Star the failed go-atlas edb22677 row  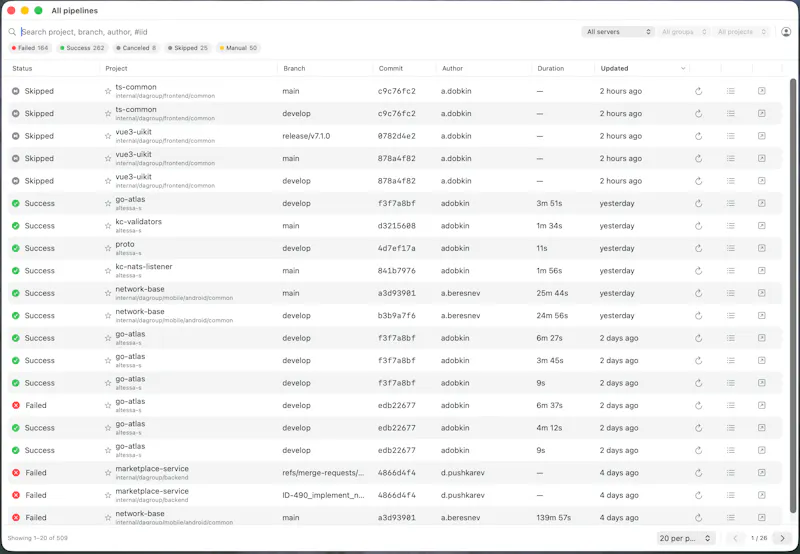[x=108, y=406]
